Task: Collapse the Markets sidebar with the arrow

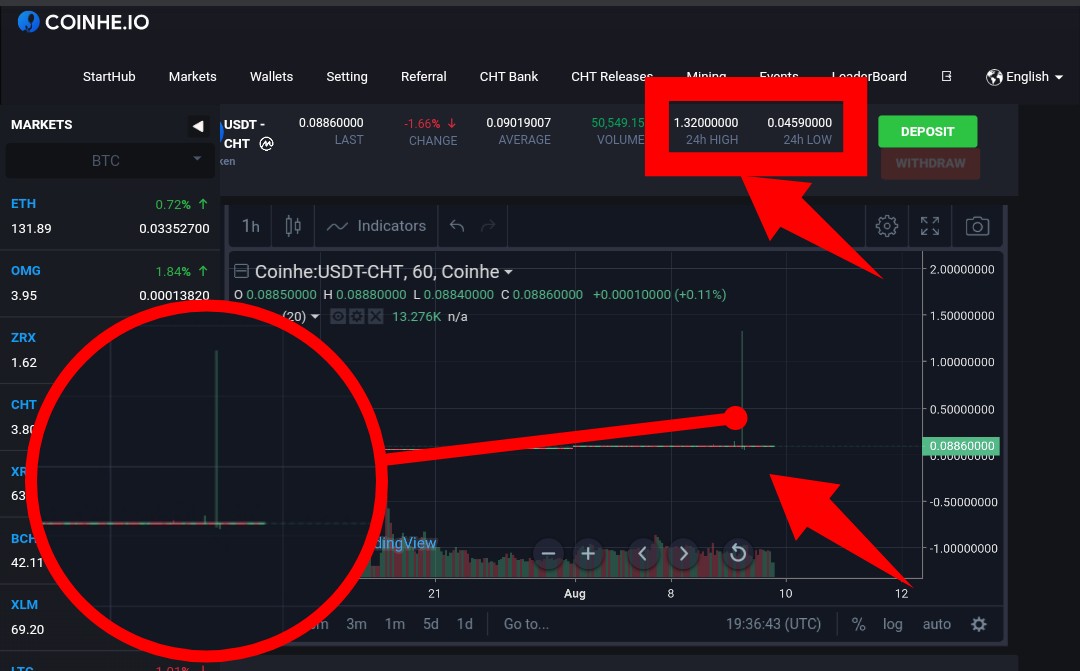Action: point(198,126)
